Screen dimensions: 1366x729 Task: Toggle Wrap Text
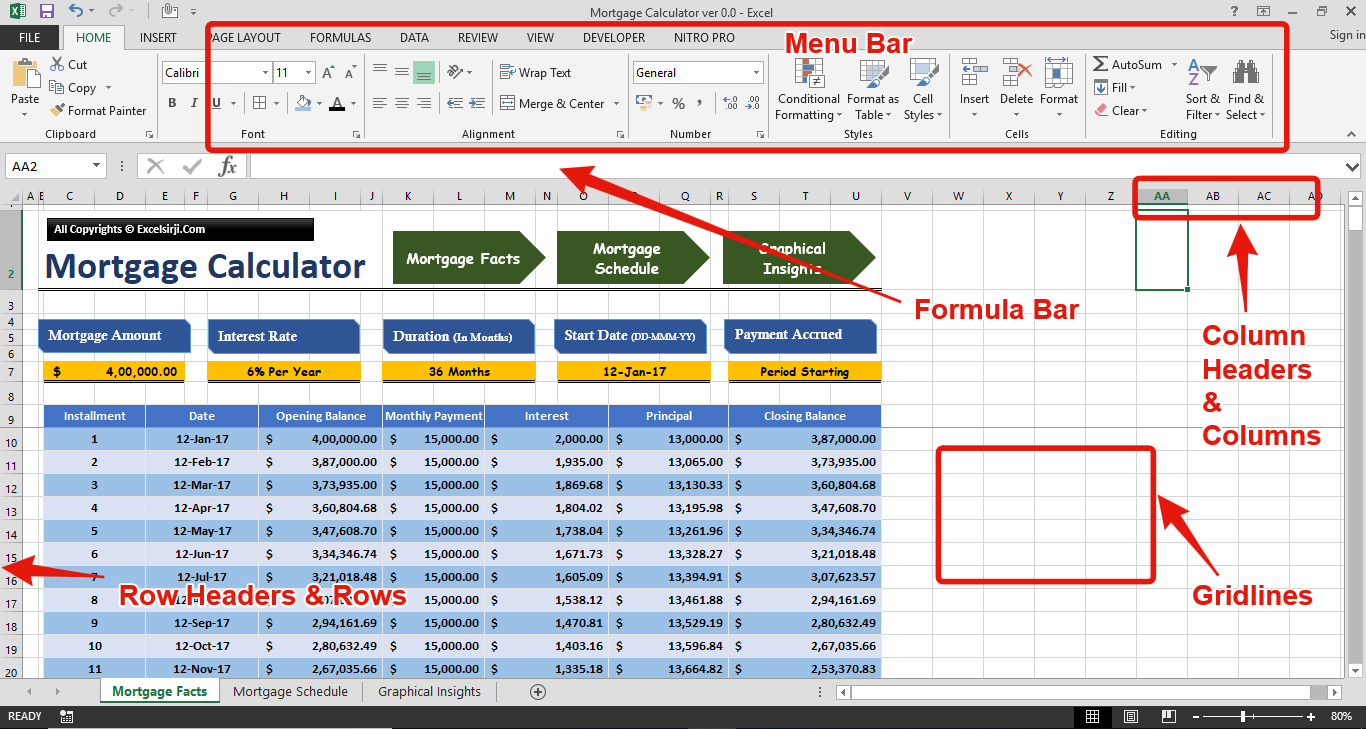[x=535, y=73]
